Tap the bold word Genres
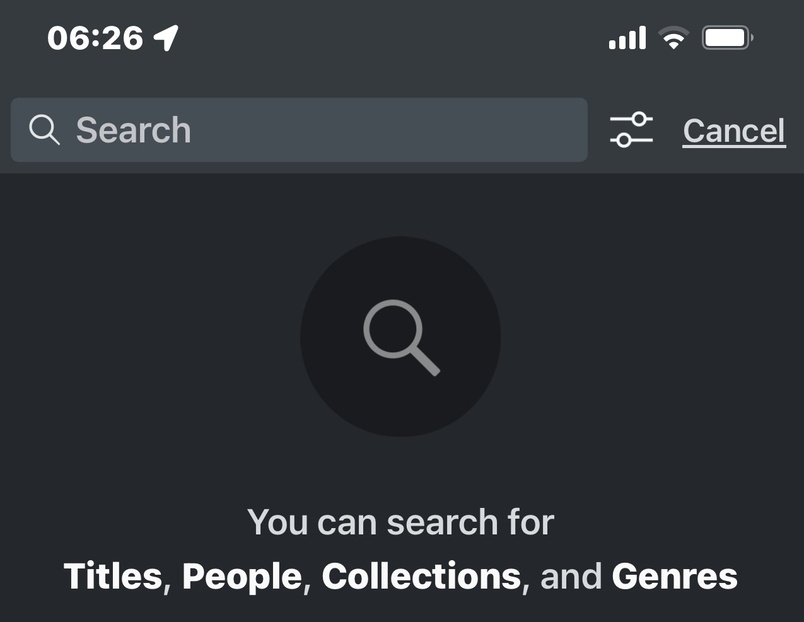The height and width of the screenshot is (622, 804). tap(674, 576)
